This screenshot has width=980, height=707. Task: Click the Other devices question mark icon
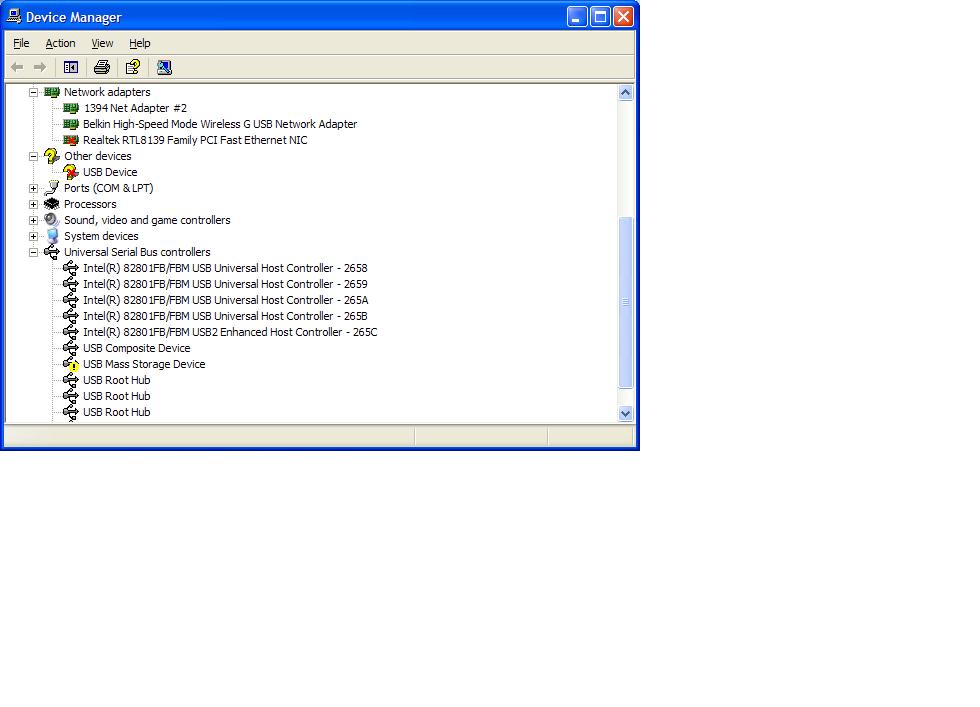52,156
